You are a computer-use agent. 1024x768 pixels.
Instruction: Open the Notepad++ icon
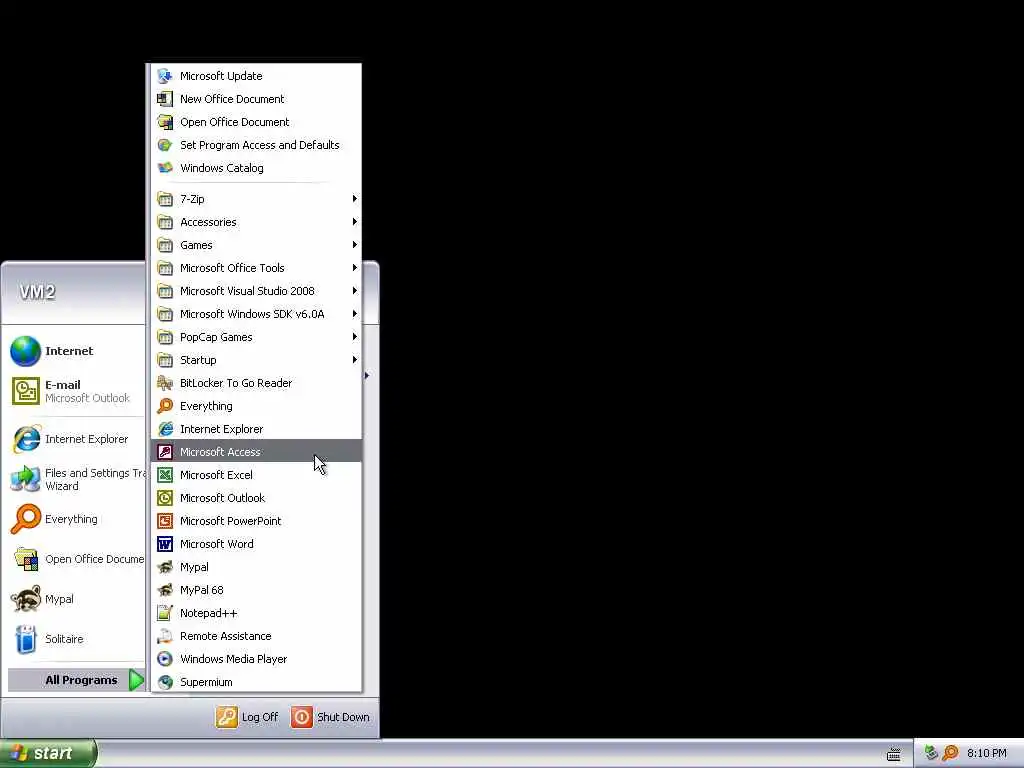165,613
